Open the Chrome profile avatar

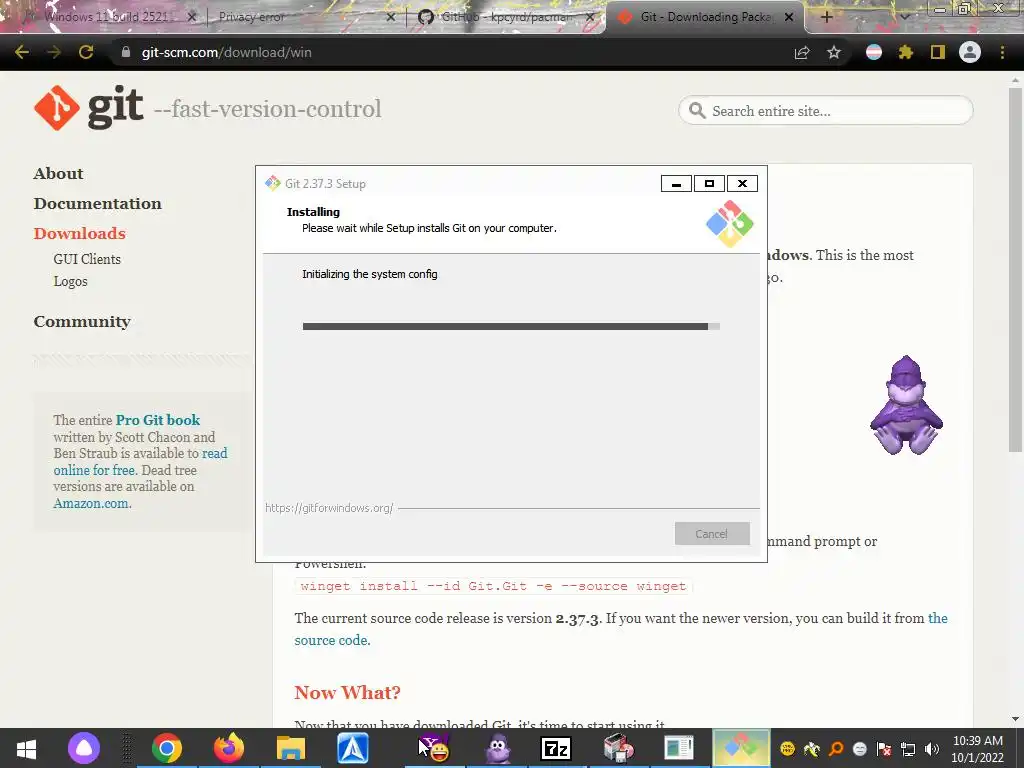pyautogui.click(x=970, y=52)
